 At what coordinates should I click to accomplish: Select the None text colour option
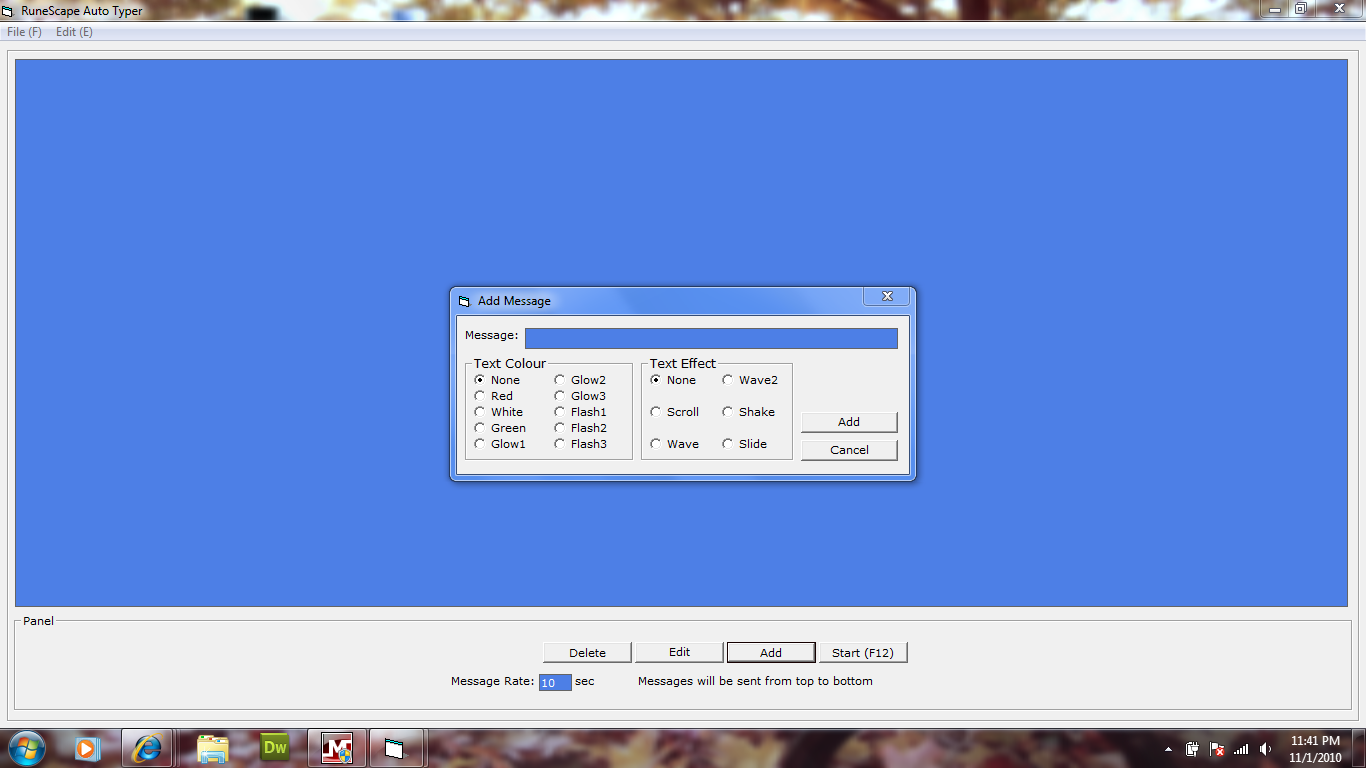click(497, 380)
